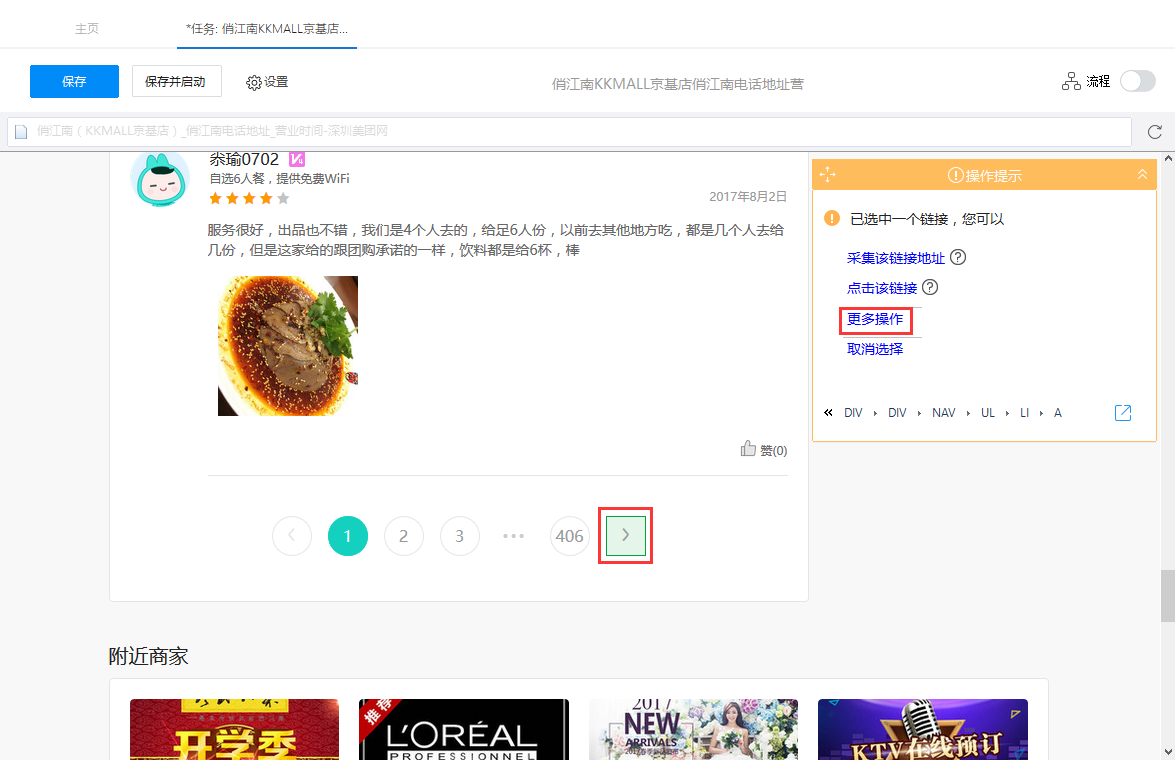Viewport: 1175px width, 766px height.
Task: Switch to the 主页 tab
Action: click(x=86, y=28)
